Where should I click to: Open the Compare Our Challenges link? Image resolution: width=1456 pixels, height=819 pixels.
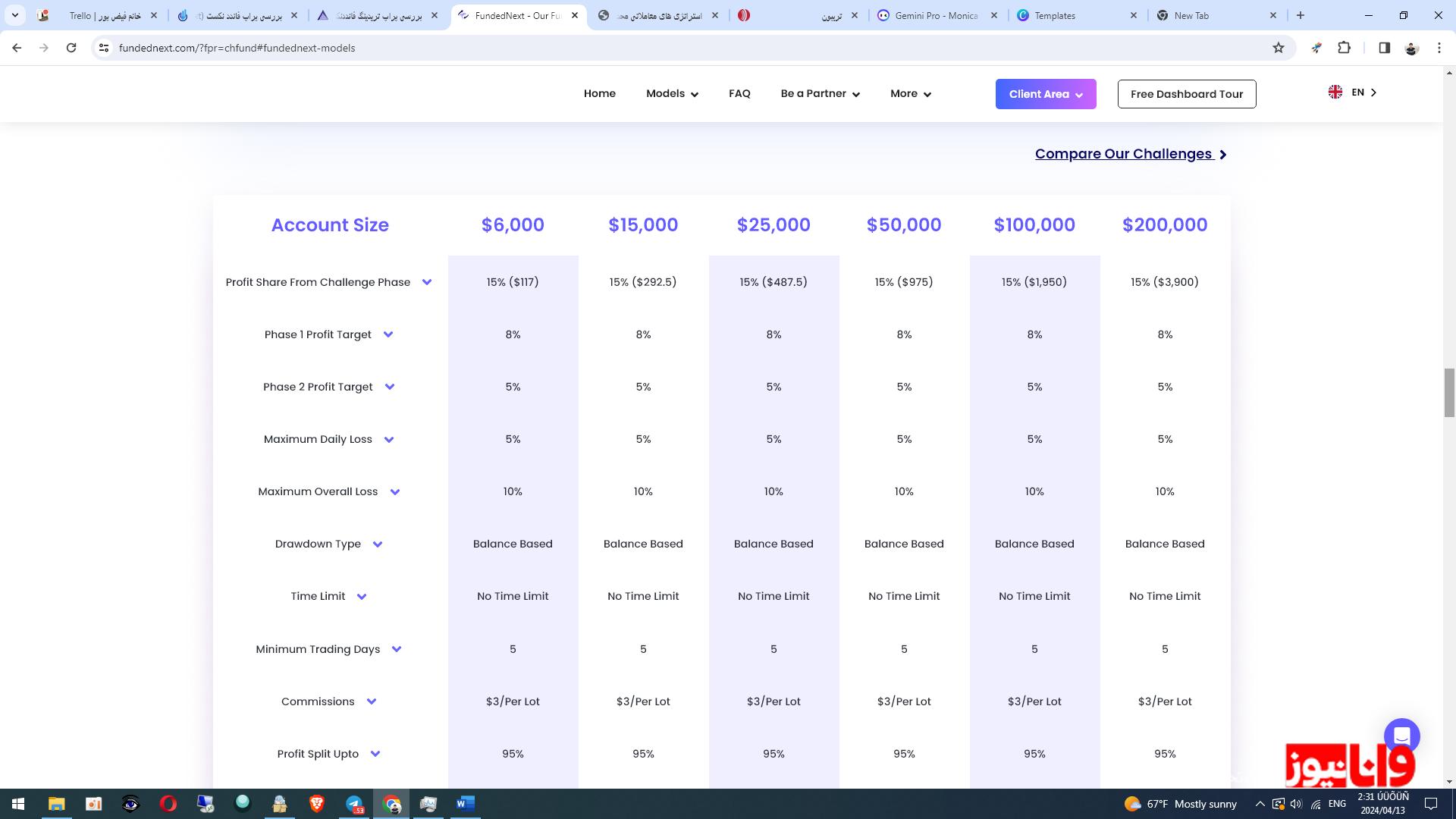(x=1130, y=154)
